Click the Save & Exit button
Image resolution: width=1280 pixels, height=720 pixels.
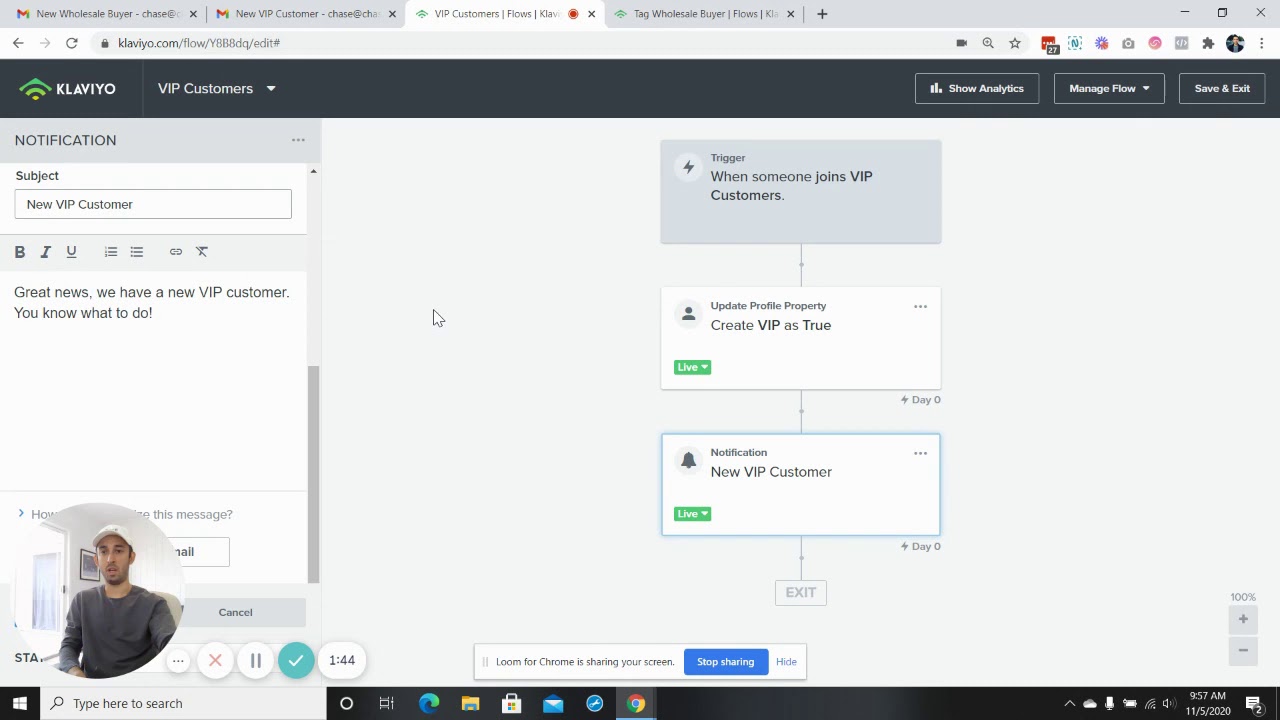(x=1221, y=88)
